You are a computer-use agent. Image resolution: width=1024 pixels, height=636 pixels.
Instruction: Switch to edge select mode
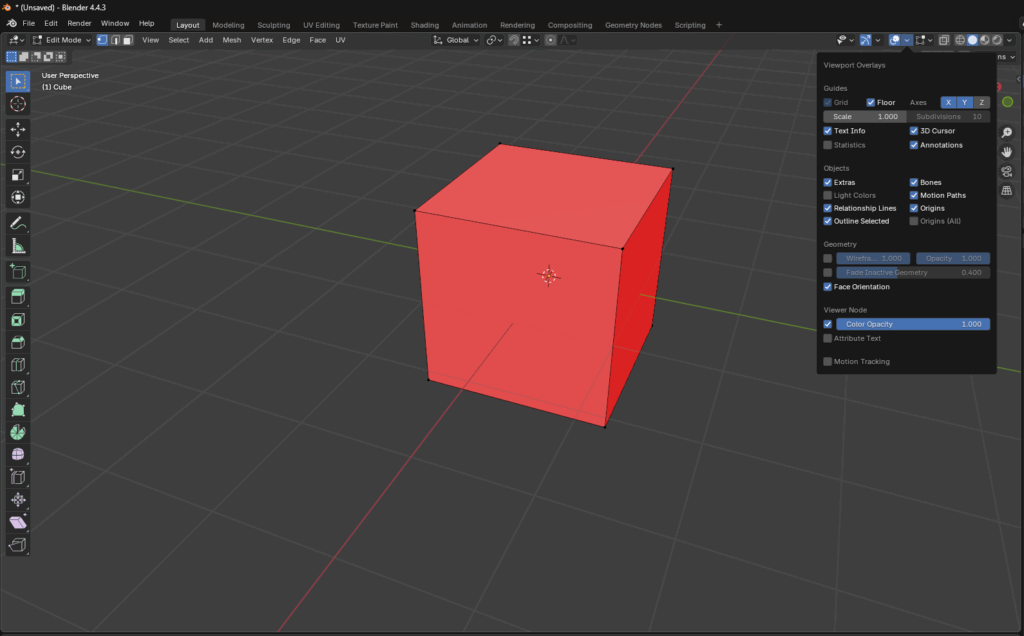(116, 40)
